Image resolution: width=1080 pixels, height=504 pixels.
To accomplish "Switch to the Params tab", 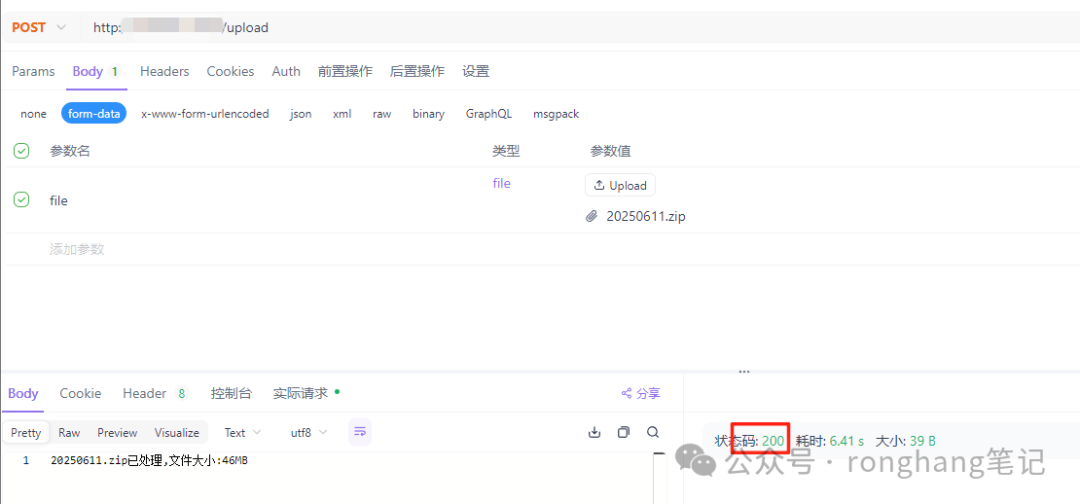I will [x=33, y=71].
